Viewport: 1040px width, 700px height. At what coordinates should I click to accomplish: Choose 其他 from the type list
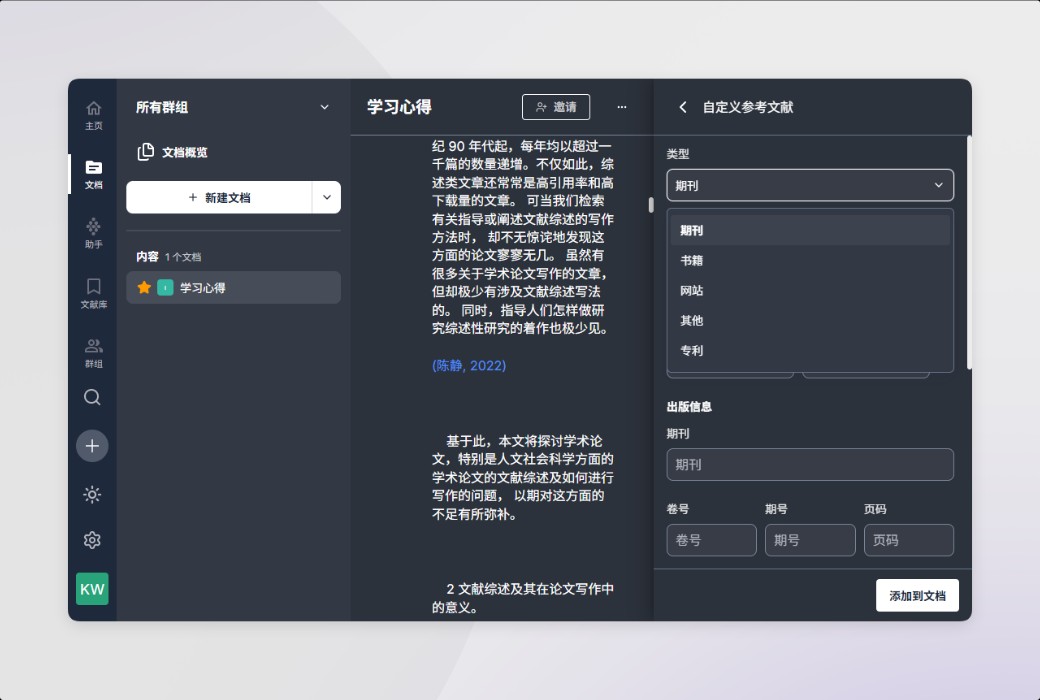(810, 320)
